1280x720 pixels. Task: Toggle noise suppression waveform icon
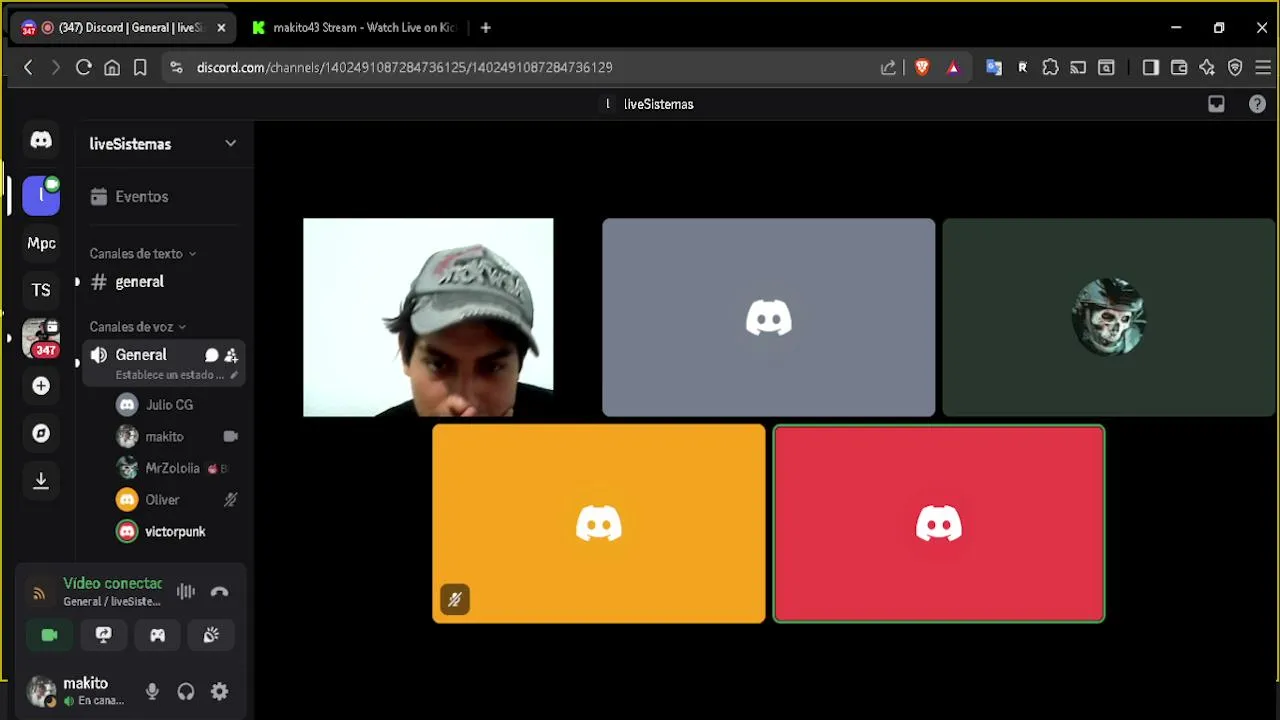(x=186, y=592)
